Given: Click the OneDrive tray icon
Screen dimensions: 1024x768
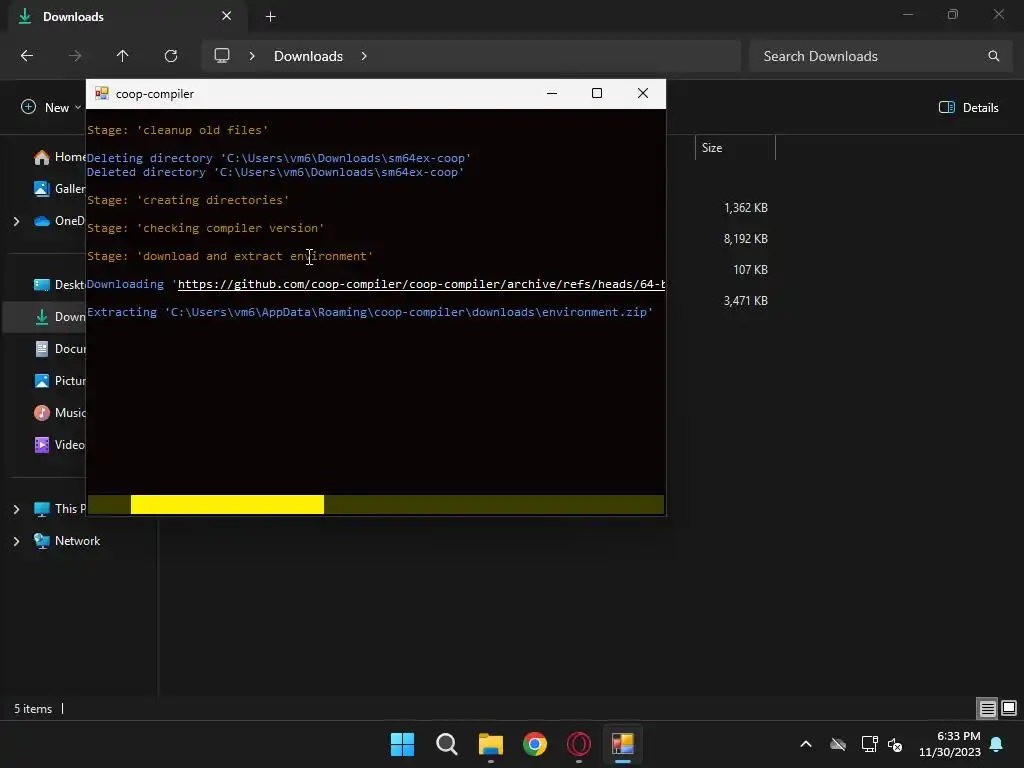Looking at the screenshot, I should (x=838, y=744).
